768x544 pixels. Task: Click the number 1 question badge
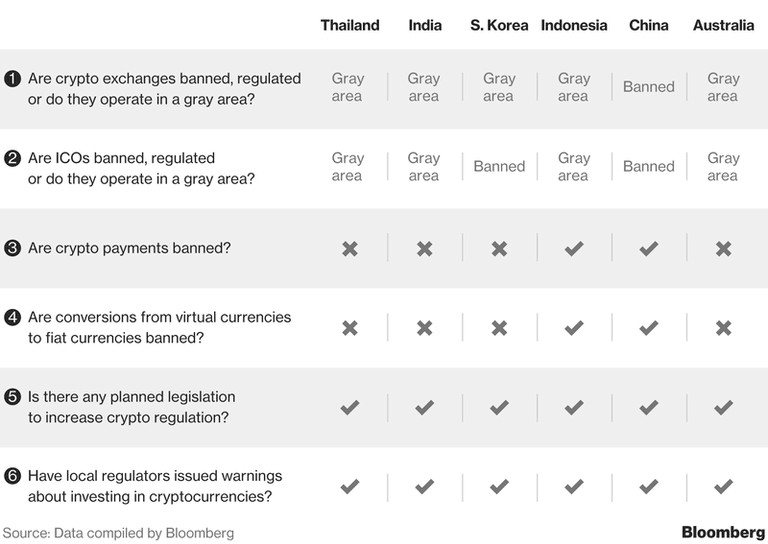12,78
